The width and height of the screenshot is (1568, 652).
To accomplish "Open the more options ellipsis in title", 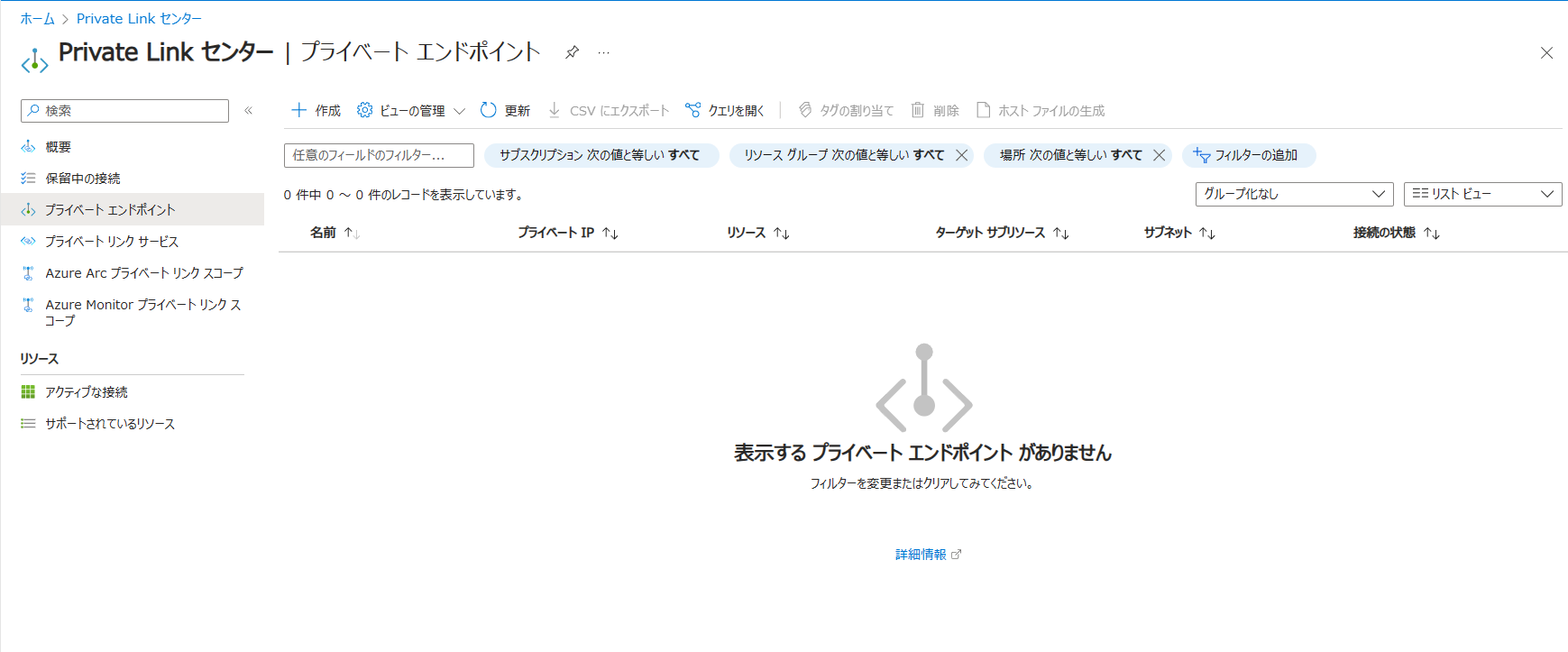I will [x=604, y=52].
